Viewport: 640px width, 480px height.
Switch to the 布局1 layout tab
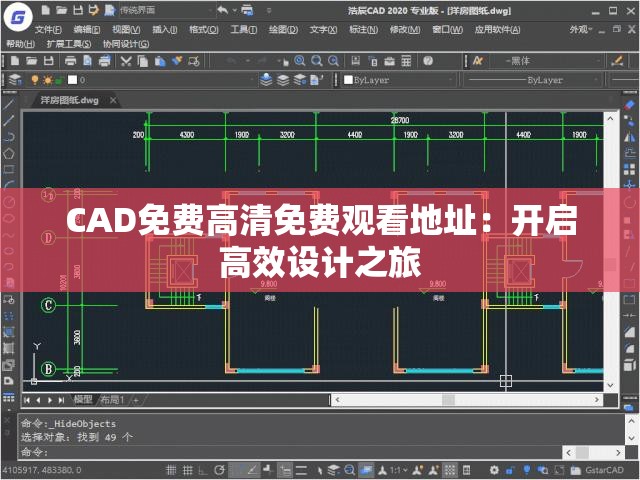click(111, 400)
